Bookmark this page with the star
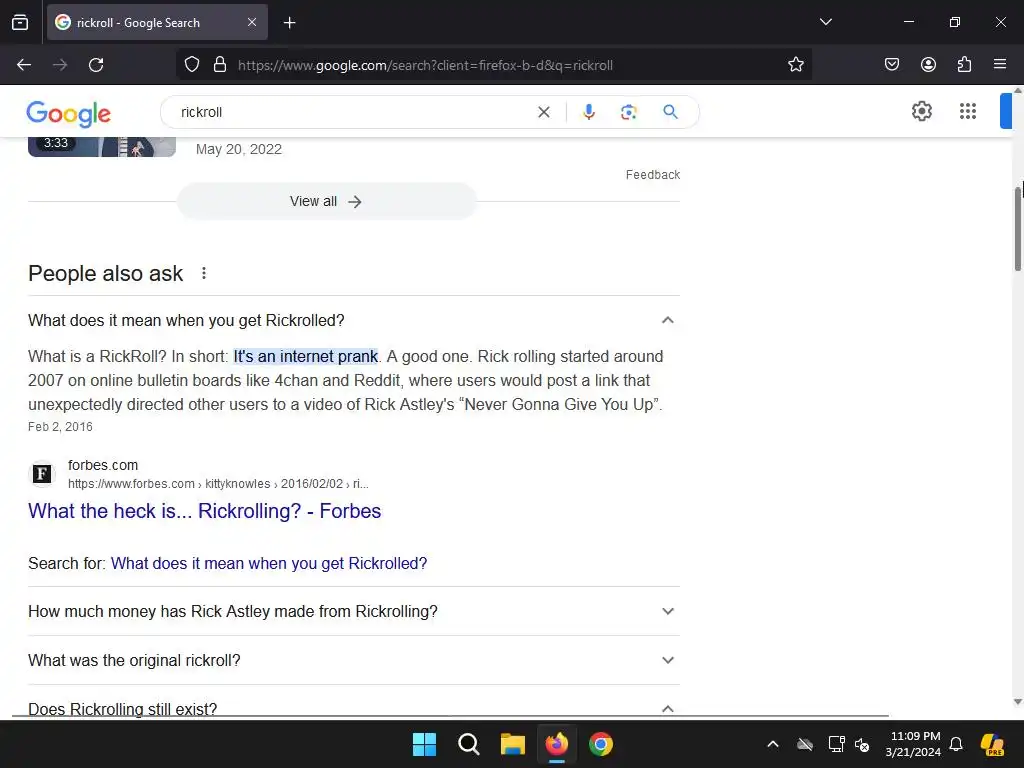1024x768 pixels. pos(795,65)
